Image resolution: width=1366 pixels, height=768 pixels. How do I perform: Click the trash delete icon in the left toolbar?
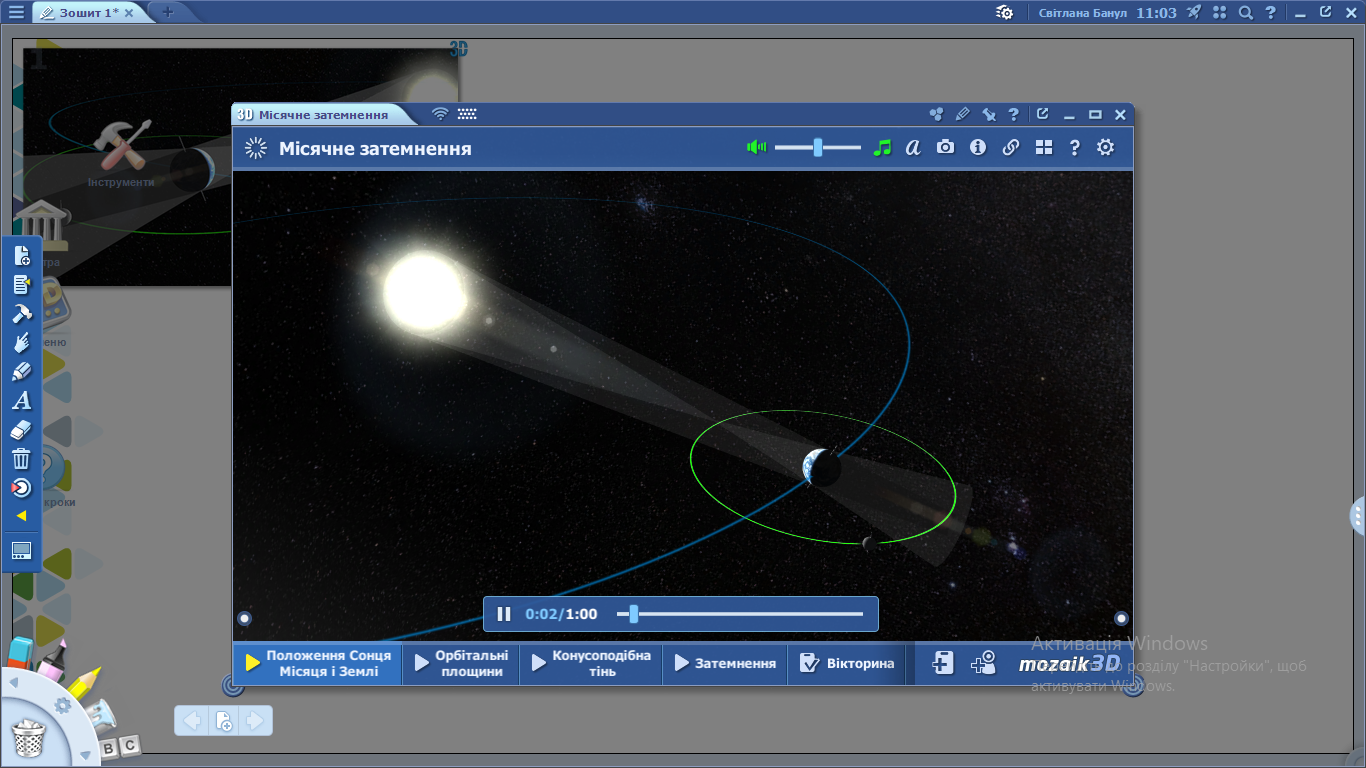(22, 459)
